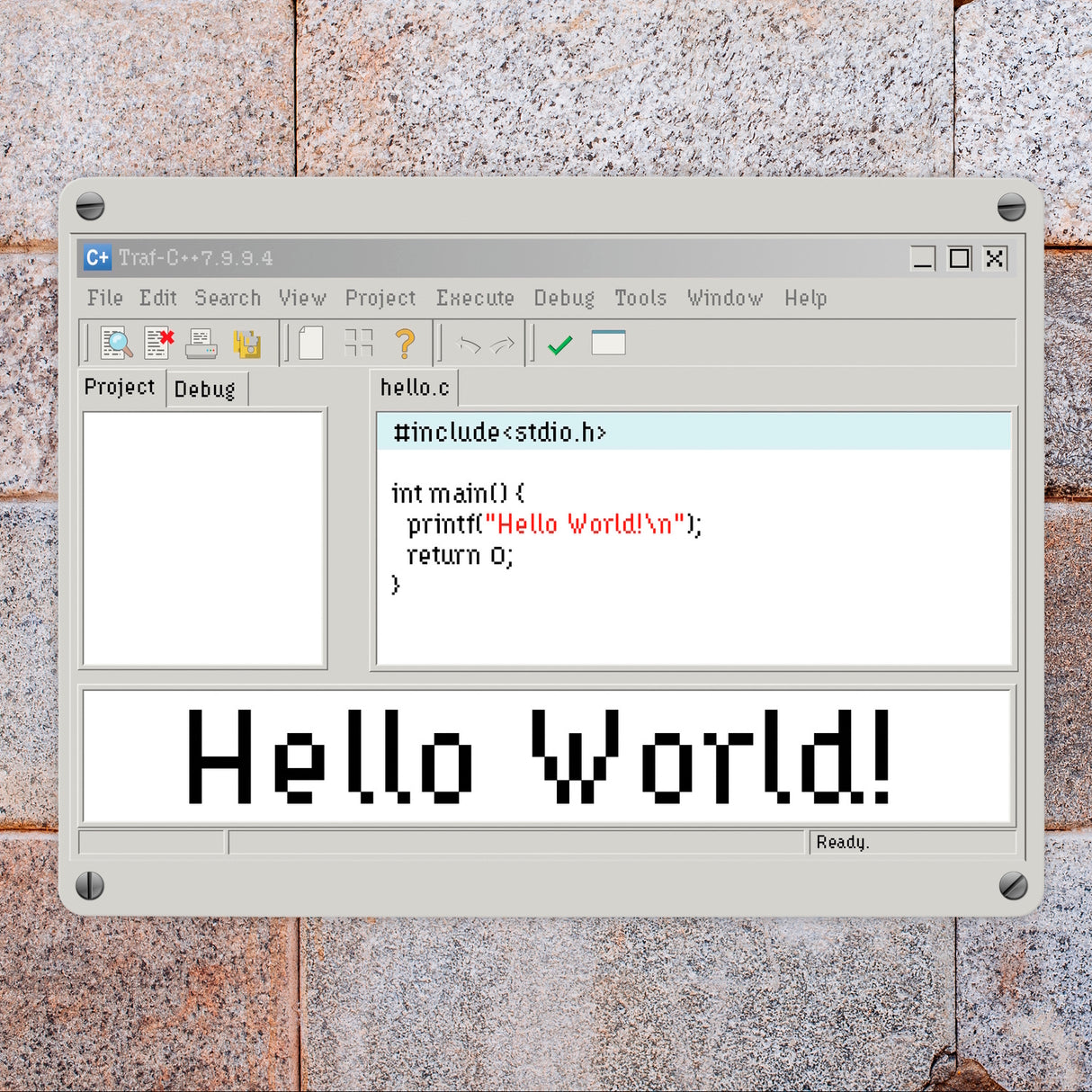Click the close file icon with red X
The height and width of the screenshot is (1092, 1092).
159,344
